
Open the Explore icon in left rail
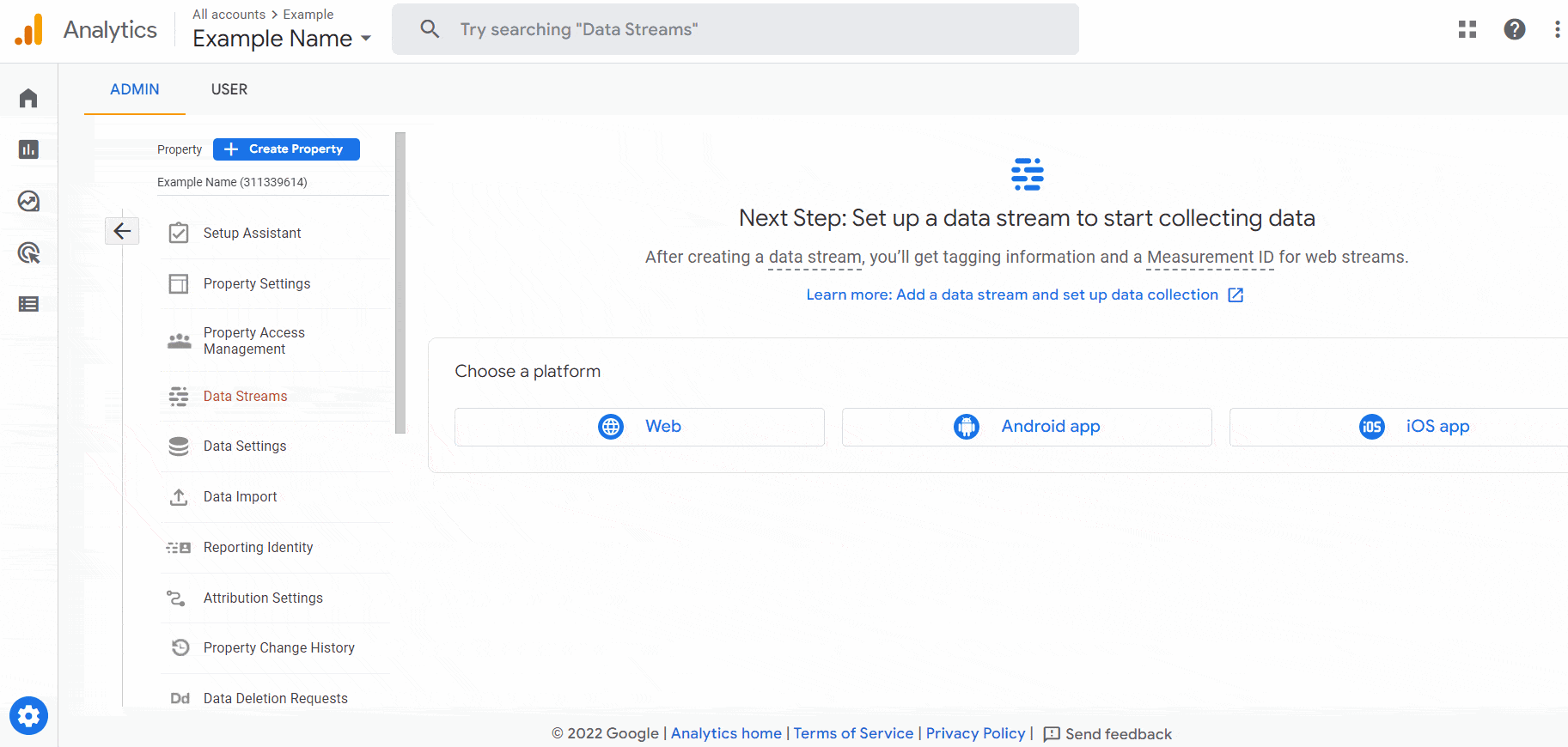coord(28,201)
